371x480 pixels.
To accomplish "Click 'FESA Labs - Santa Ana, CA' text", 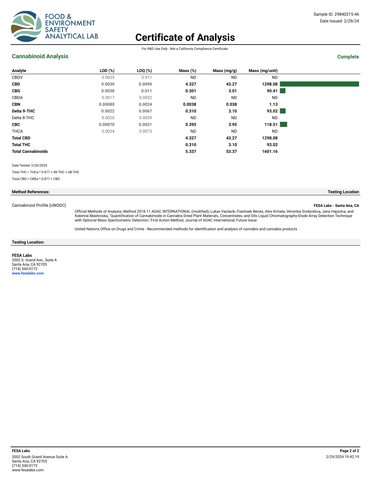I will 336,206.
